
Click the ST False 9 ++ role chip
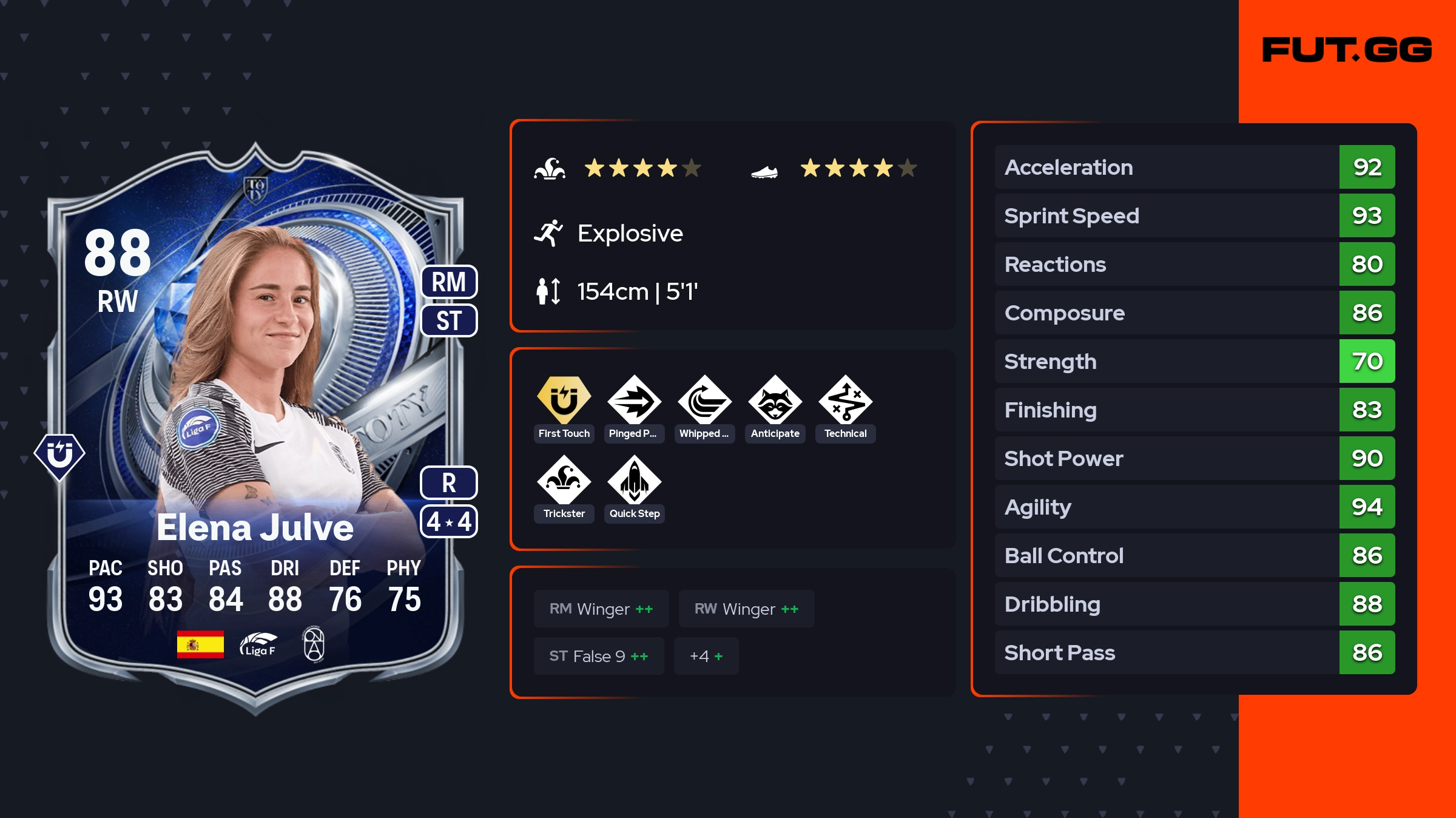click(599, 656)
